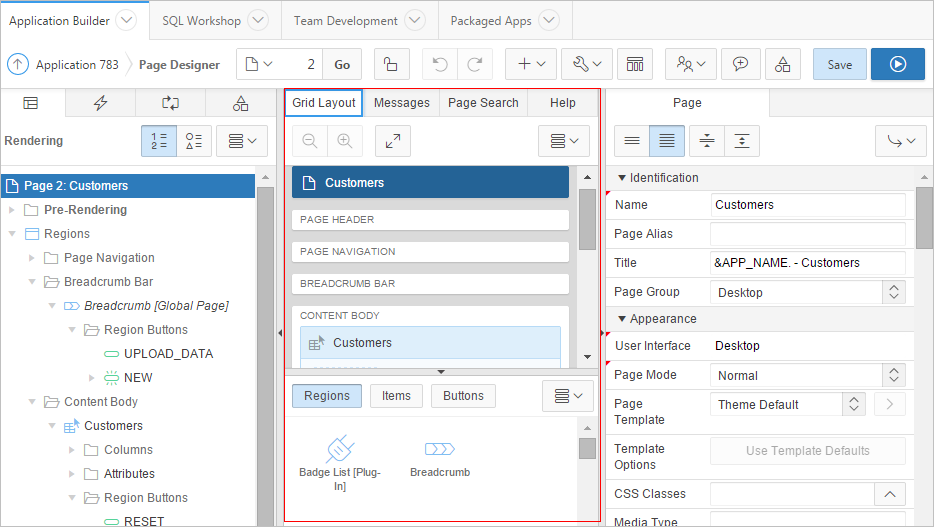Switch to the Messages tab
The height and width of the screenshot is (527, 934).
[x=401, y=103]
